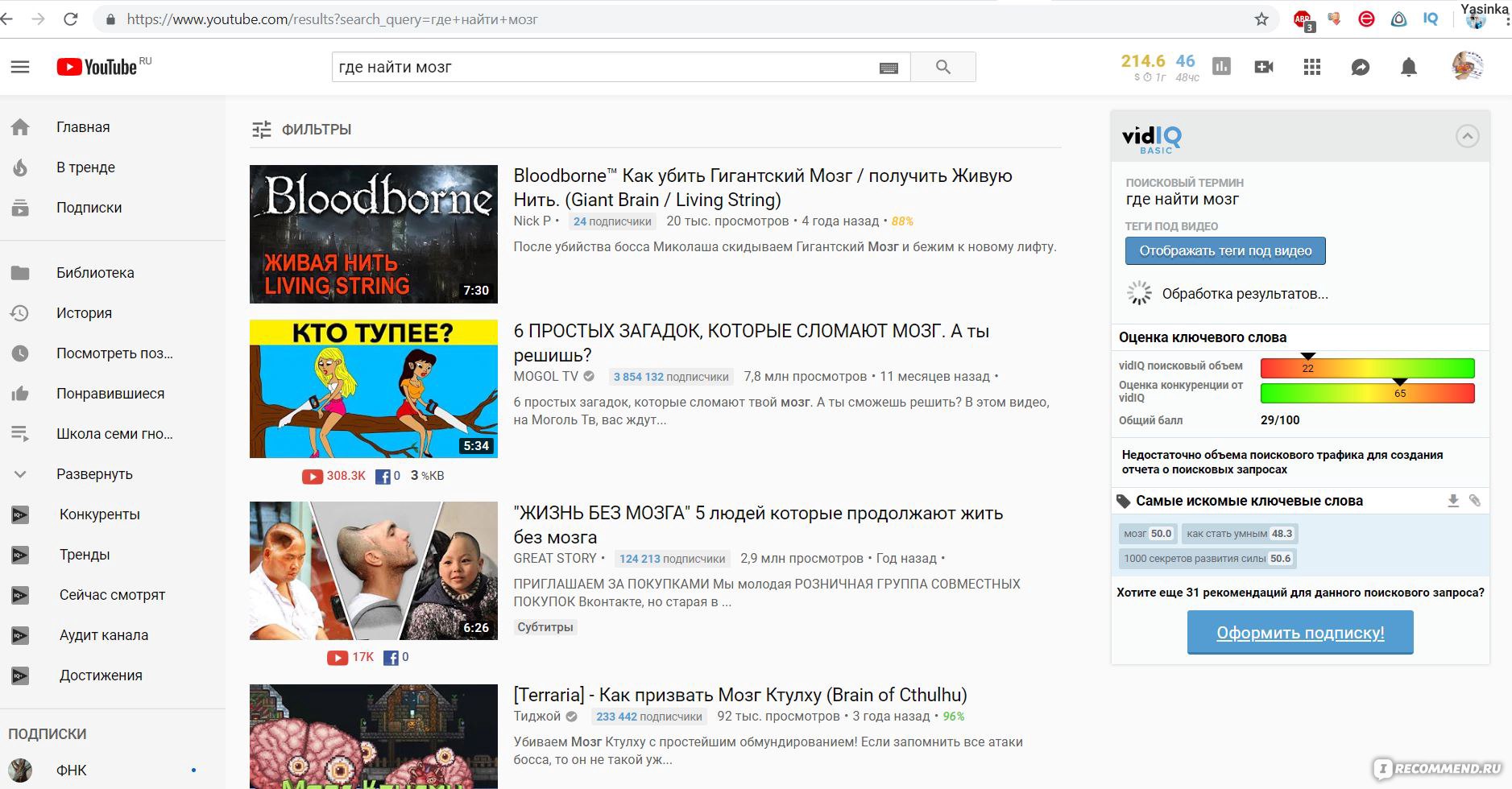Click 308.3K YouTube stats under MOGOL video
1512x789 pixels.
click(334, 476)
